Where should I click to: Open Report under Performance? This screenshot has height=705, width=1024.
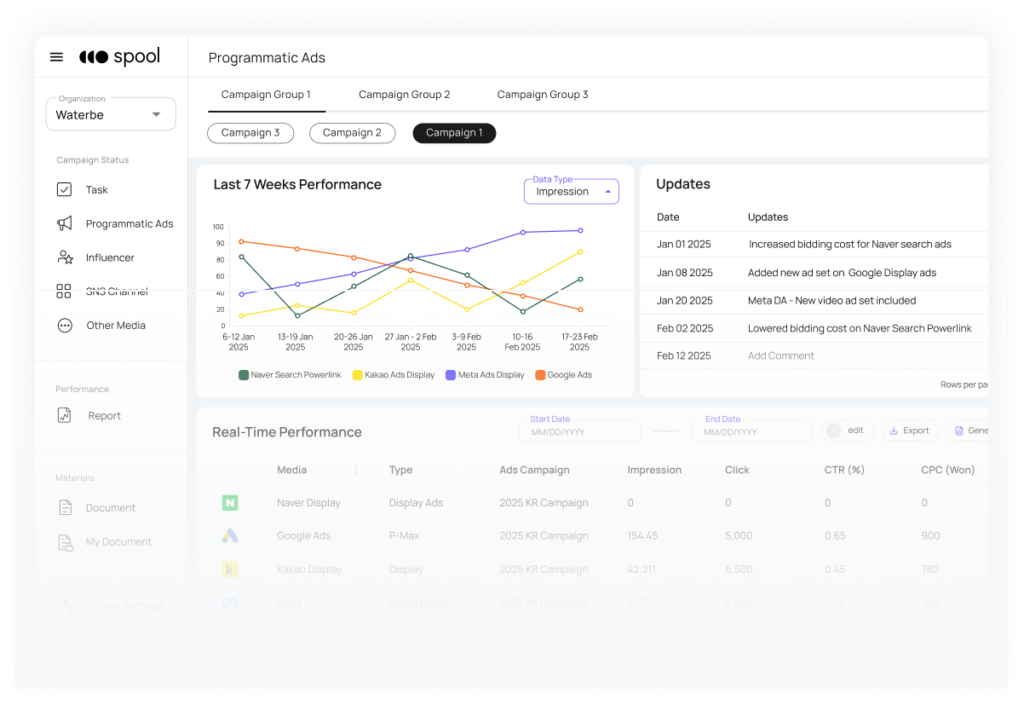[x=104, y=416]
